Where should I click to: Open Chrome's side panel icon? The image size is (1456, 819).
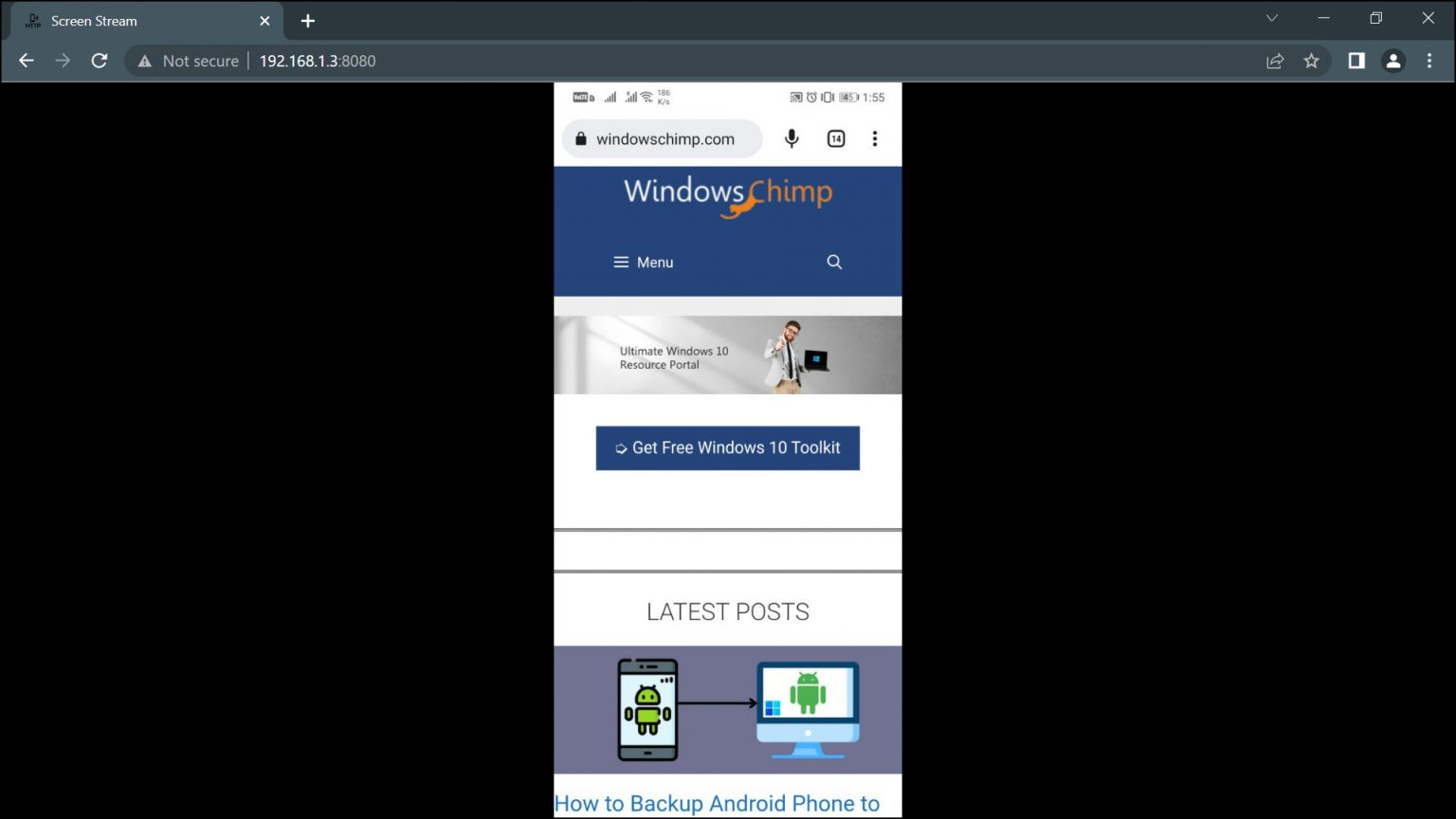coord(1356,60)
